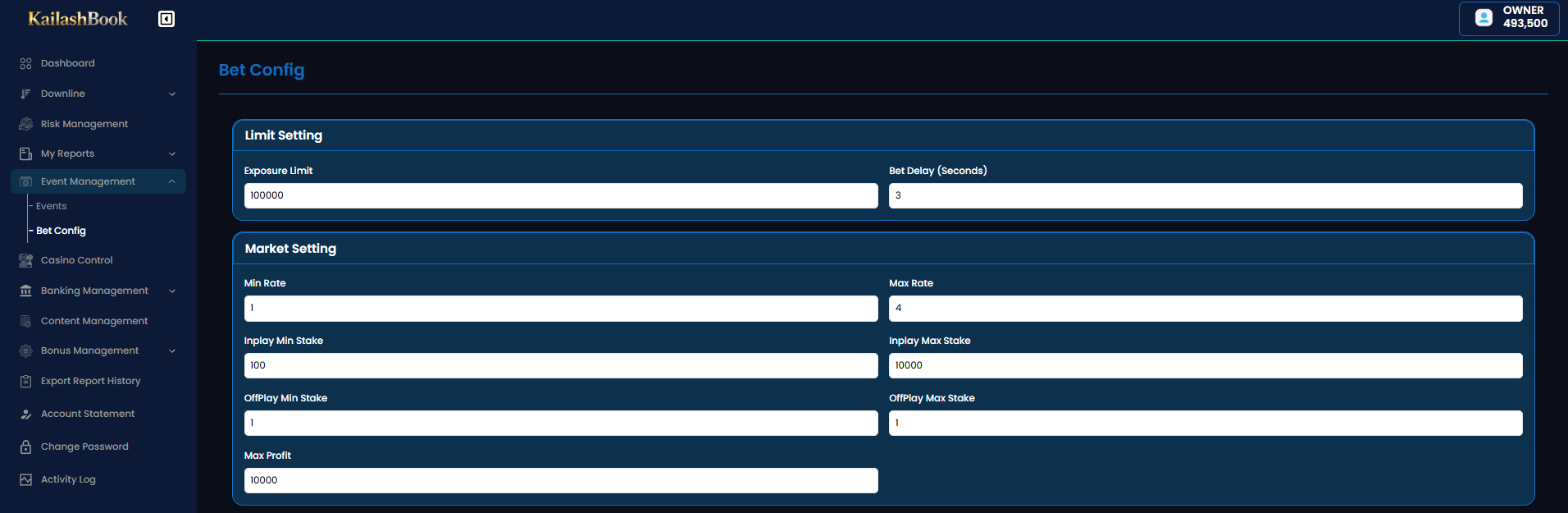Image resolution: width=1568 pixels, height=513 pixels.
Task: Click the Export Report History clipboard icon
Action: [x=26, y=381]
